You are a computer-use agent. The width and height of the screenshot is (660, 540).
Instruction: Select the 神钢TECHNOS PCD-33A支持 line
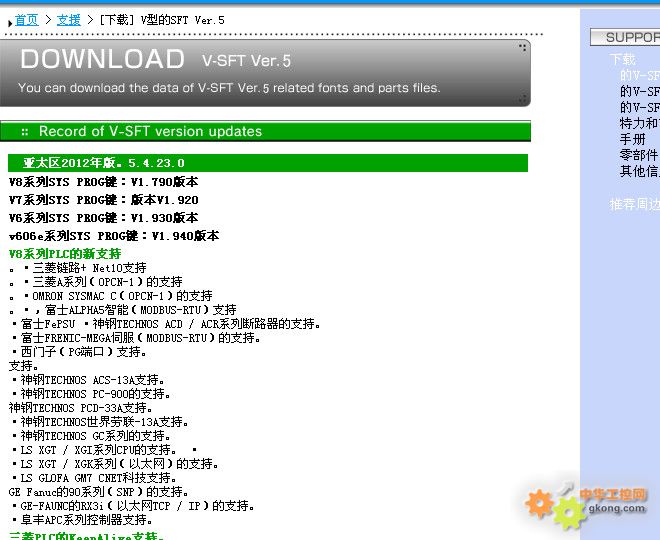point(80,408)
